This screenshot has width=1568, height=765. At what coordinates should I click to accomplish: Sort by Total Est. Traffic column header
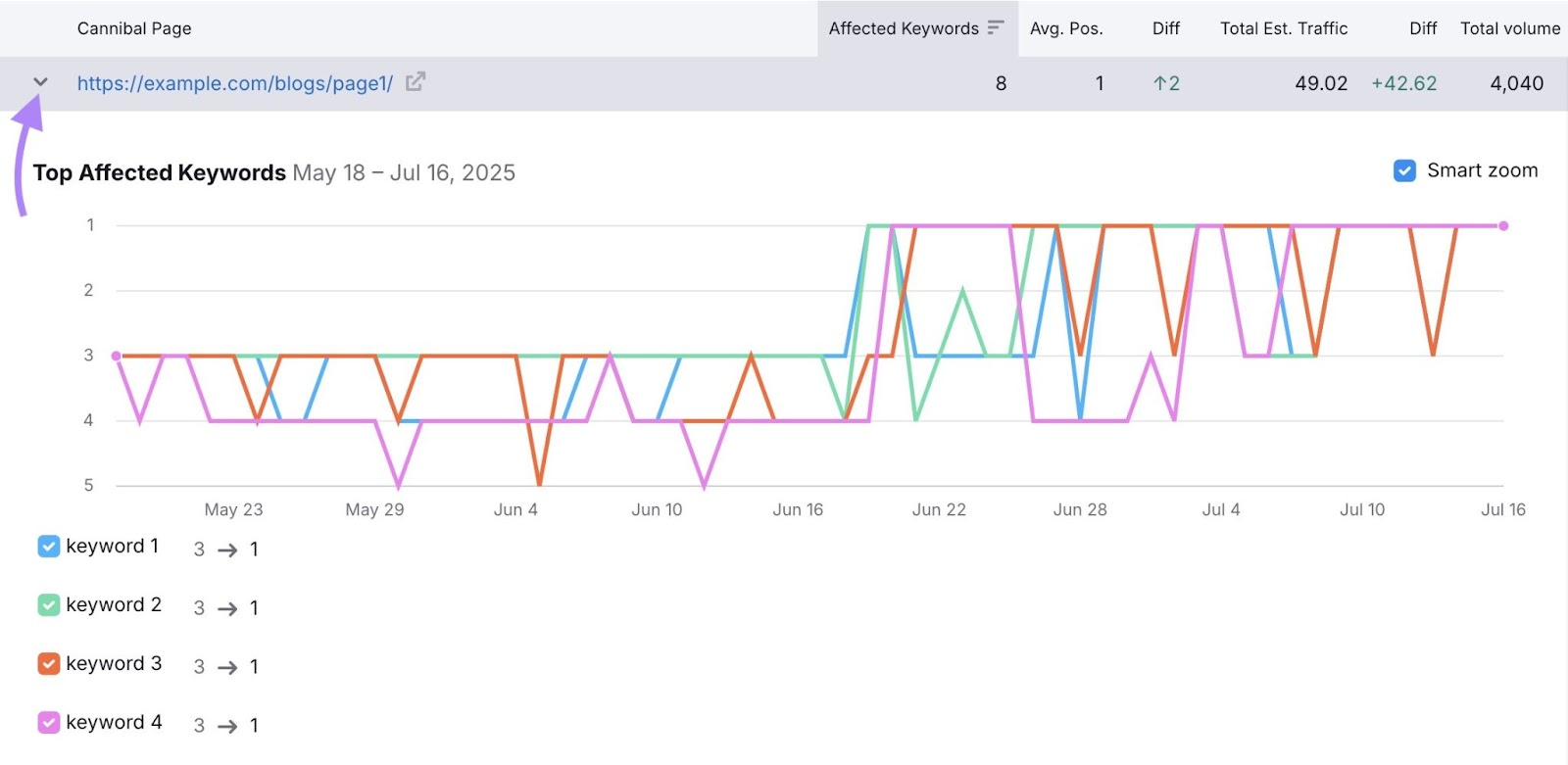point(1283,28)
